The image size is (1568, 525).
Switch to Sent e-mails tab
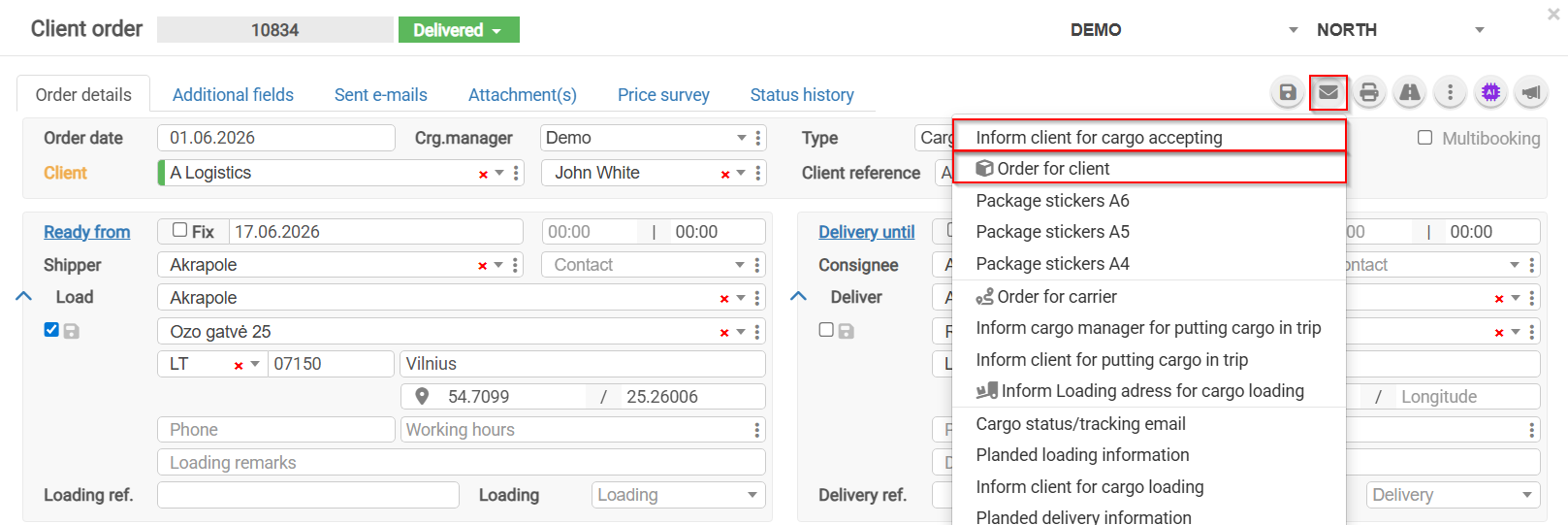coord(381,95)
